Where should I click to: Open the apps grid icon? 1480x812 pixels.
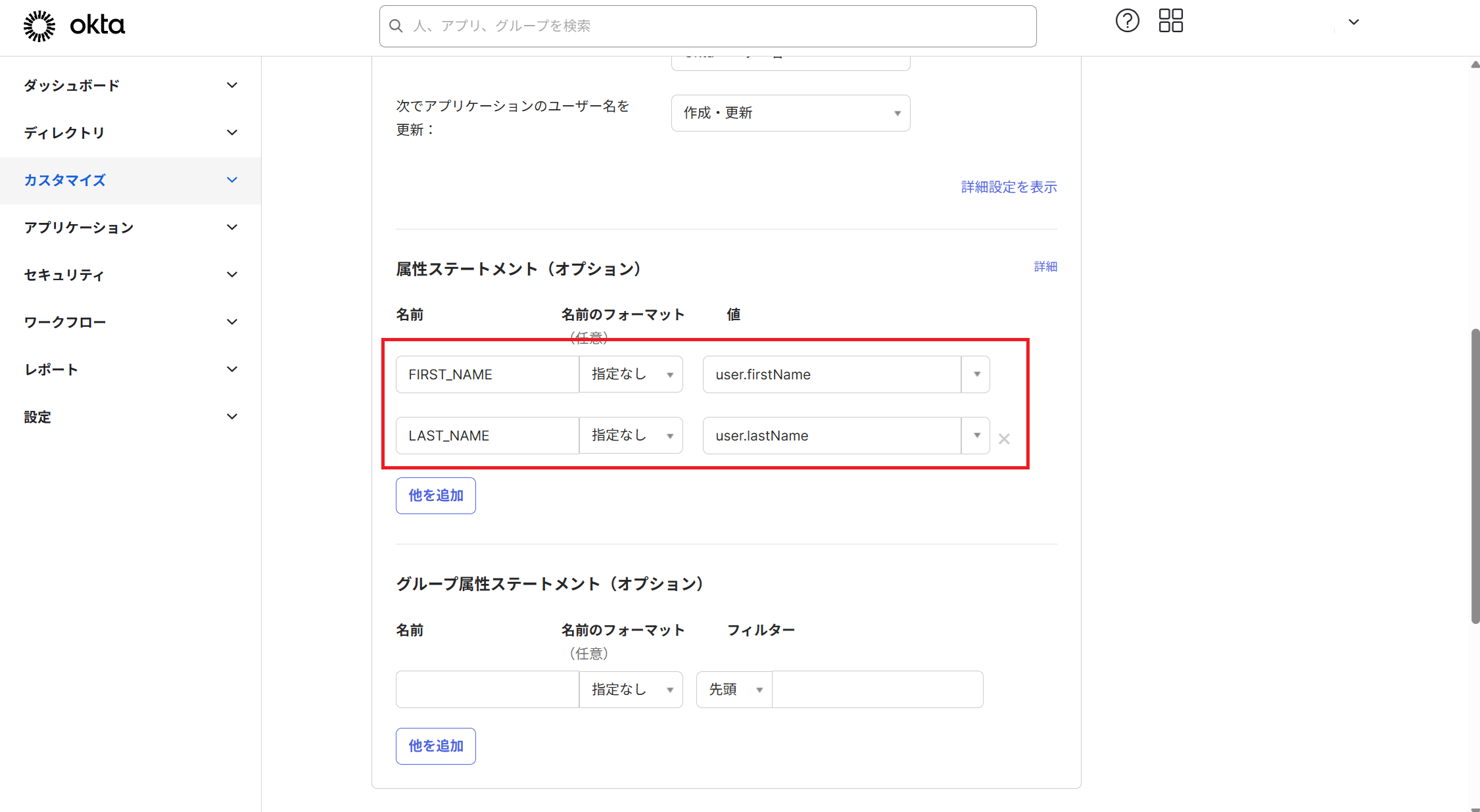pos(1170,21)
